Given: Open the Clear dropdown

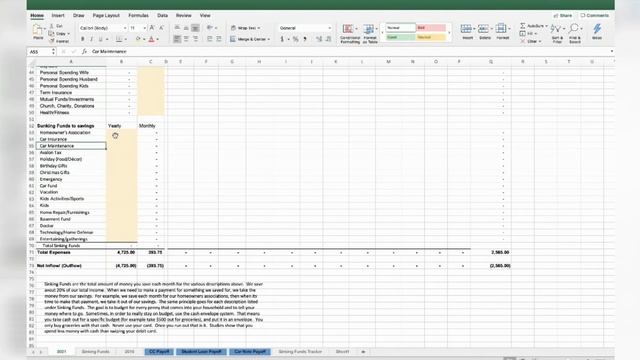Looking at the screenshot, I should click(x=531, y=41).
